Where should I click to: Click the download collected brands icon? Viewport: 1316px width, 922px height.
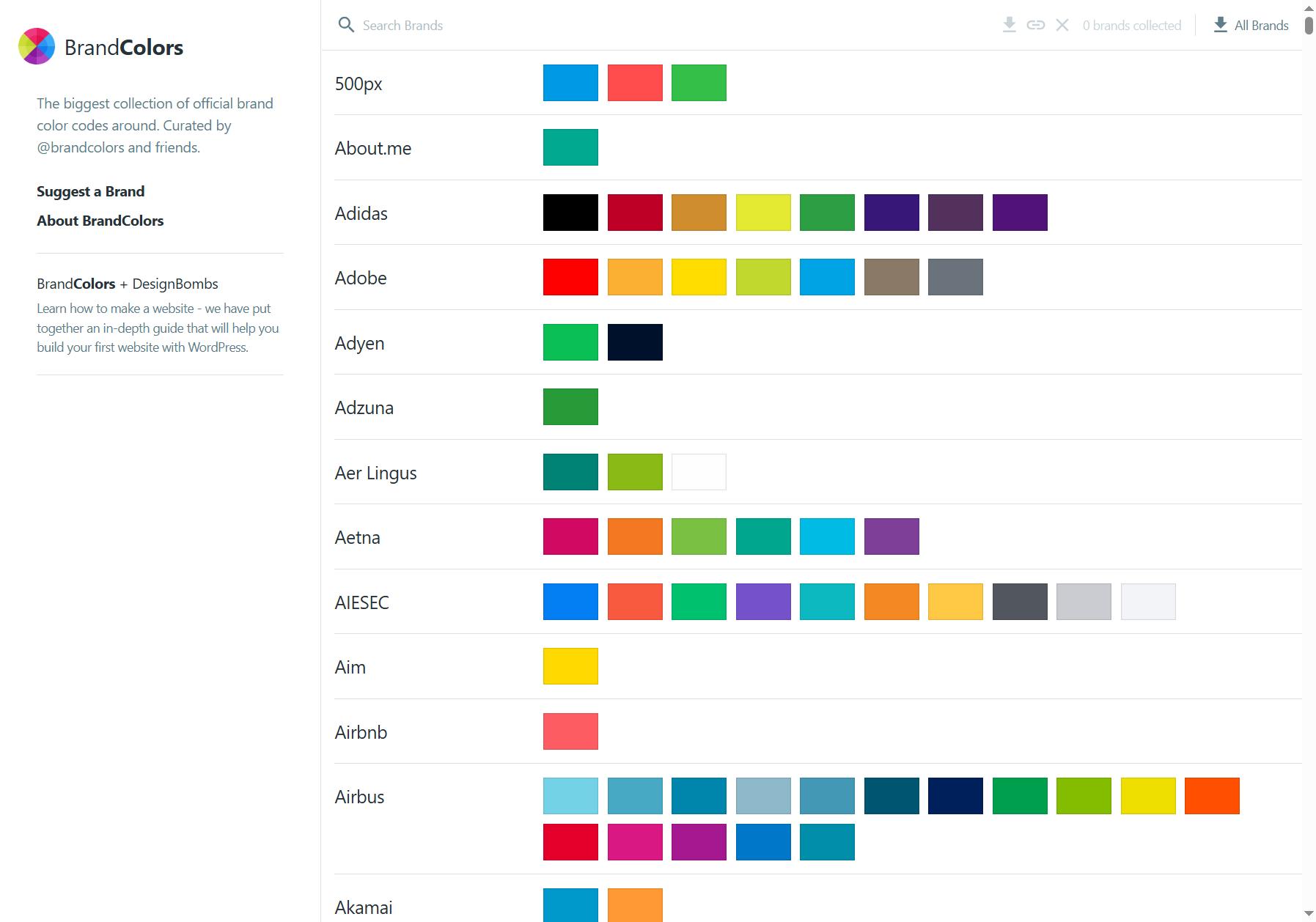click(x=1010, y=25)
